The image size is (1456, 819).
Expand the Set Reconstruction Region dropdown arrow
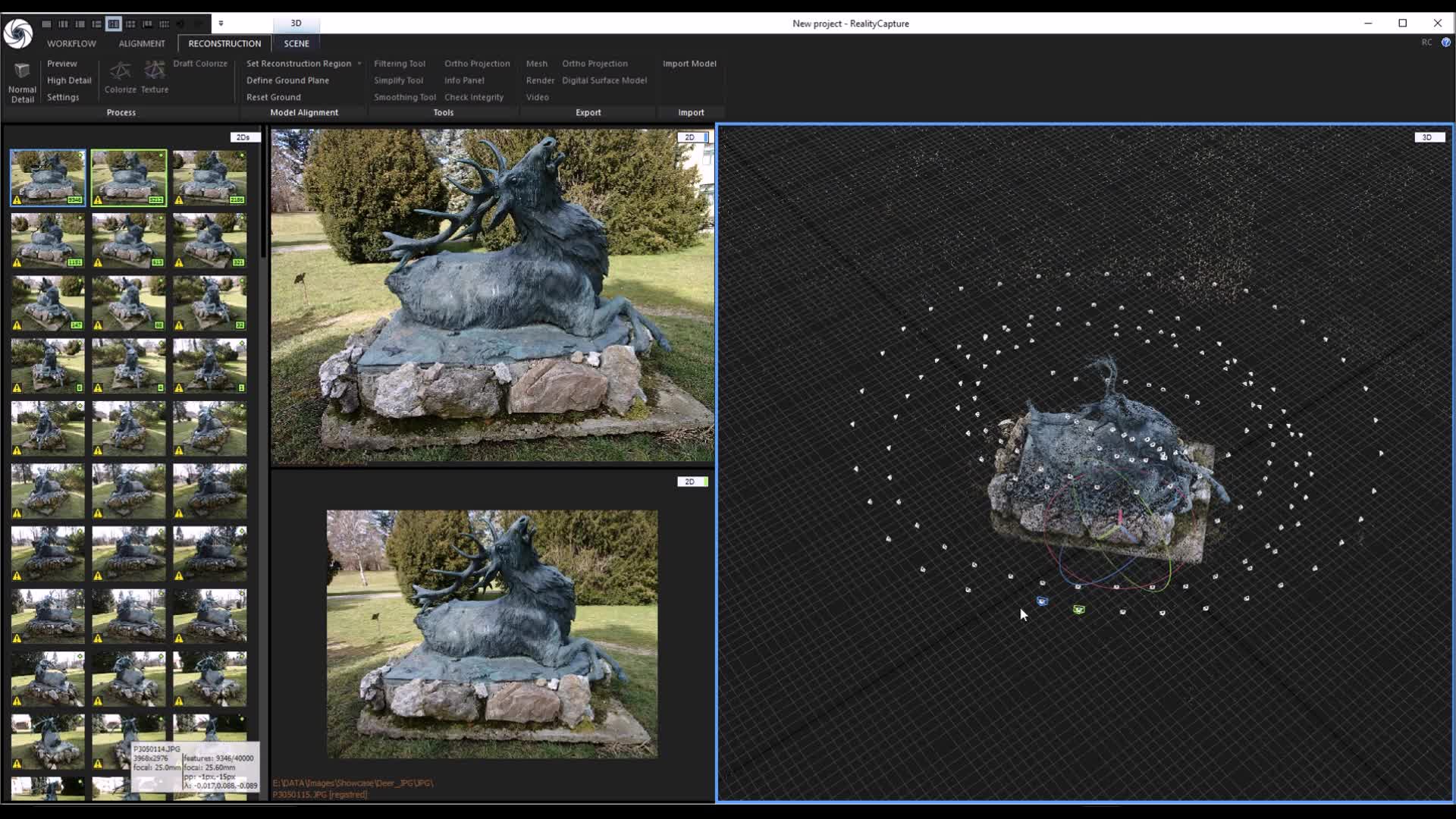[x=359, y=64]
